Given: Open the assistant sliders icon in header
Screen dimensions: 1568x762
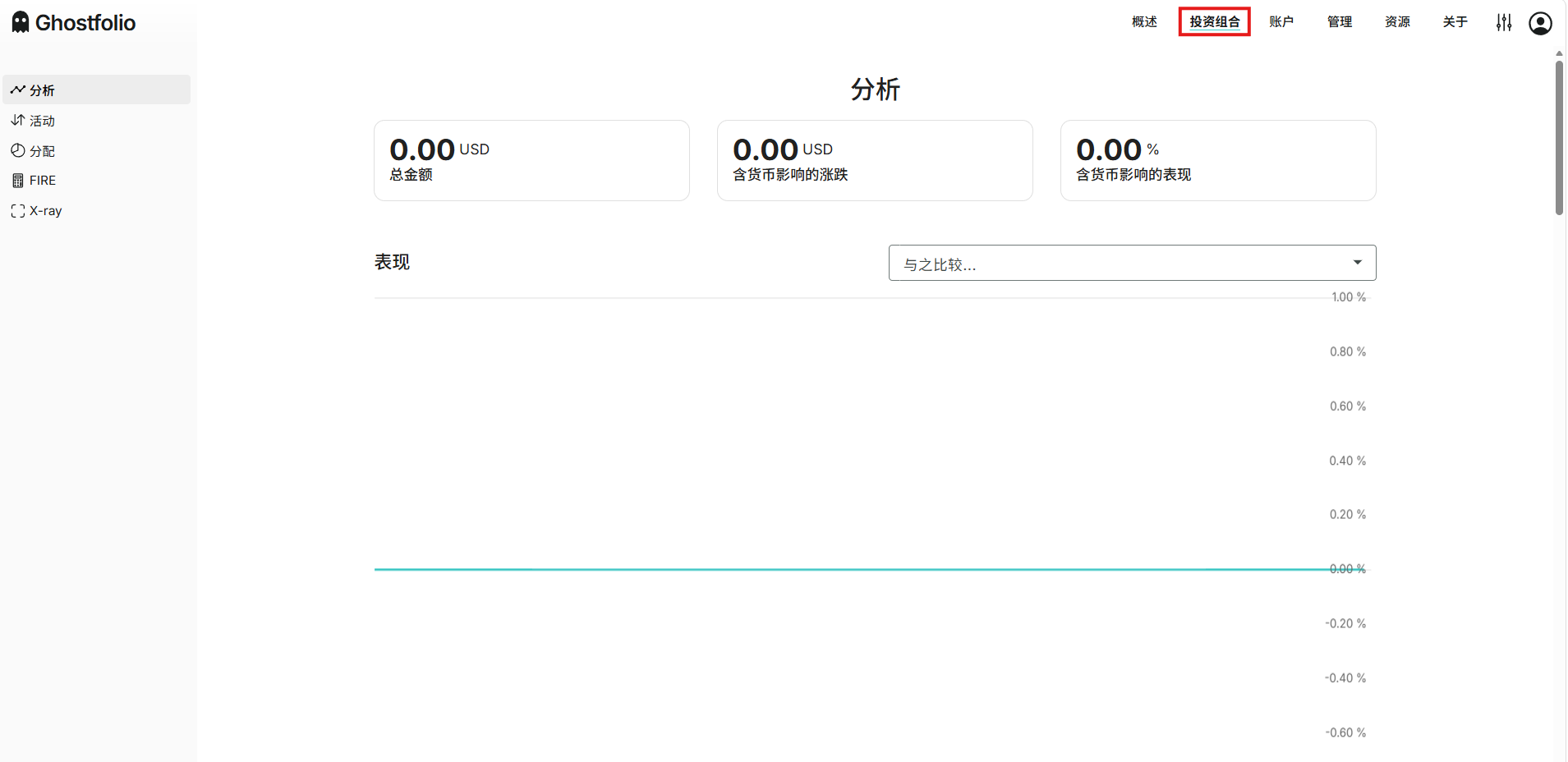Looking at the screenshot, I should coord(1504,22).
